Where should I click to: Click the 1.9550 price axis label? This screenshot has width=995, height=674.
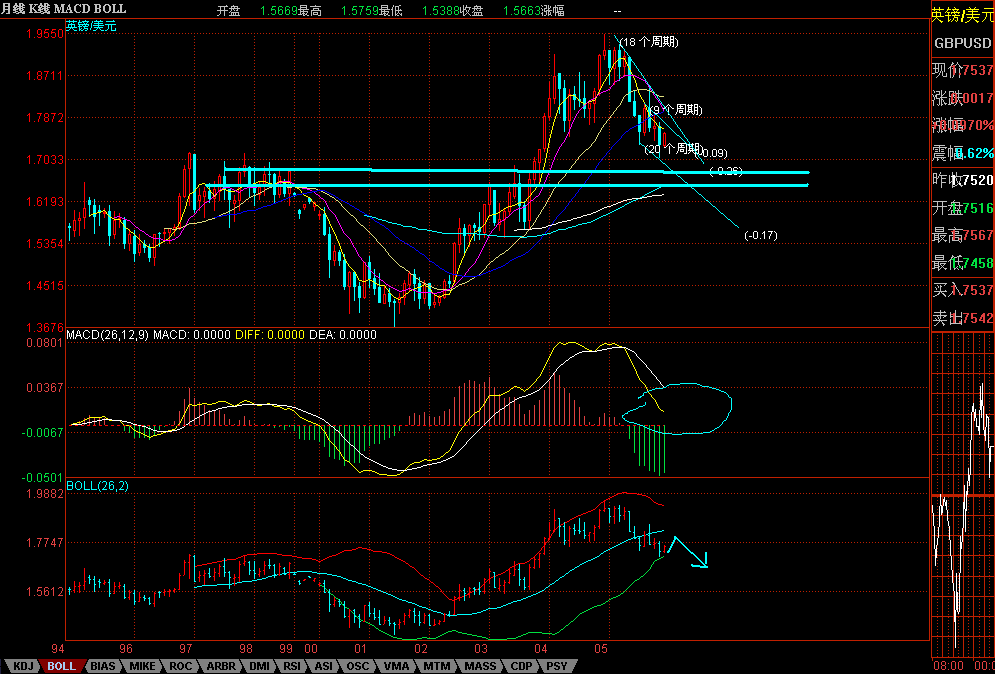45,33
